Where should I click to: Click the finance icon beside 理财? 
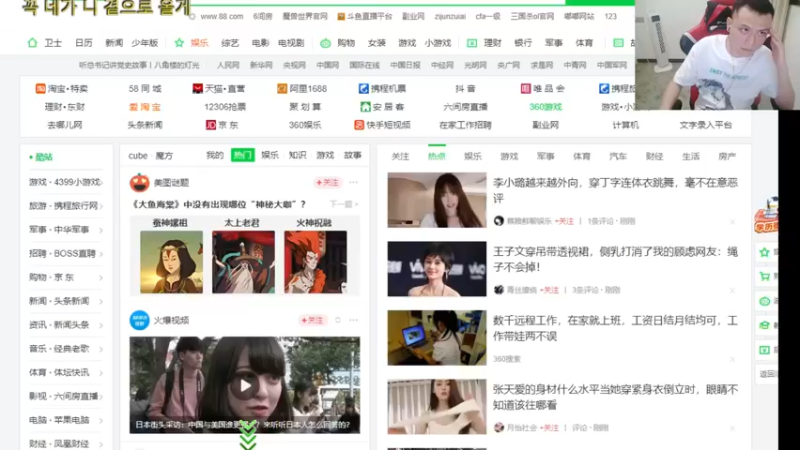(472, 43)
